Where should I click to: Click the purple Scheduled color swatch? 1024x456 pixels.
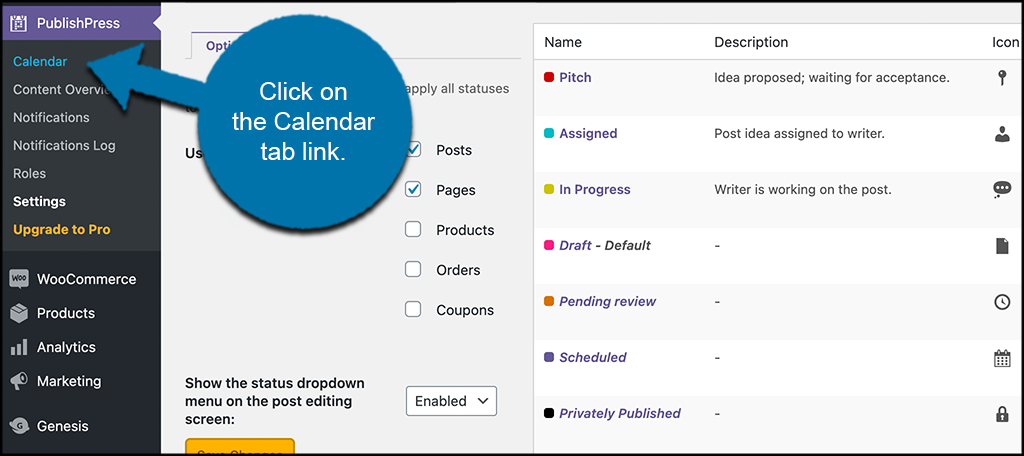(549, 357)
